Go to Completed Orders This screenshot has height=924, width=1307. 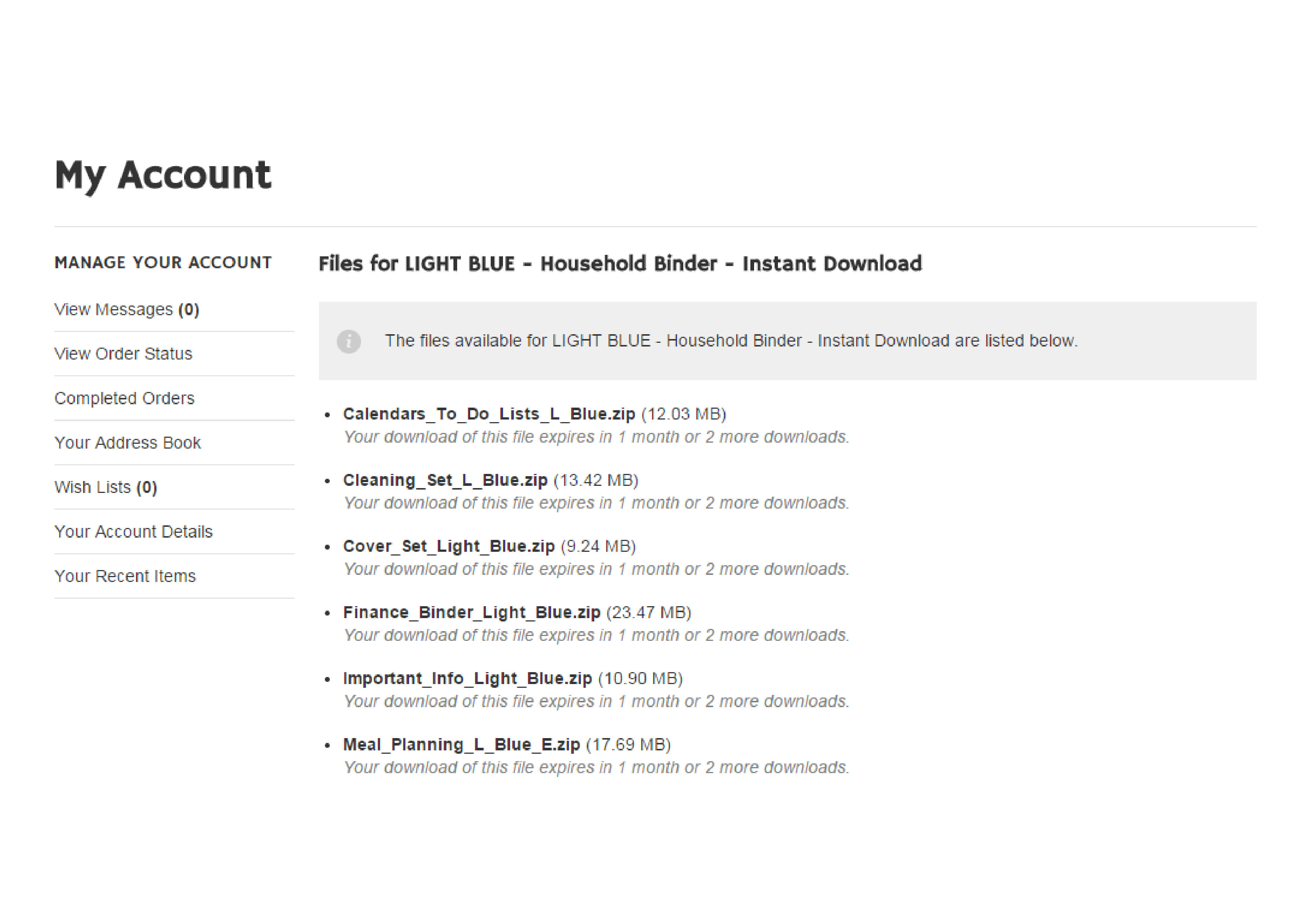[x=124, y=398]
